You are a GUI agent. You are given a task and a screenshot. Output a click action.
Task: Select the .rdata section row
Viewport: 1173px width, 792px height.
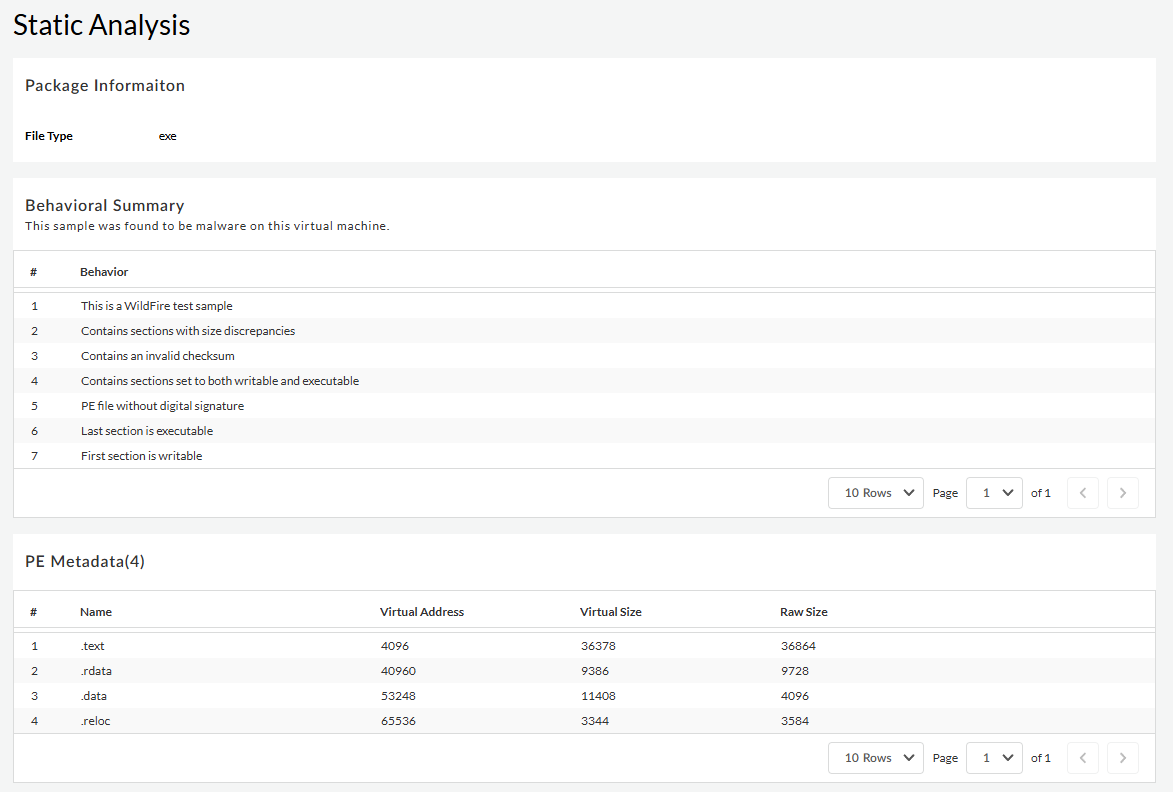tap(96, 671)
